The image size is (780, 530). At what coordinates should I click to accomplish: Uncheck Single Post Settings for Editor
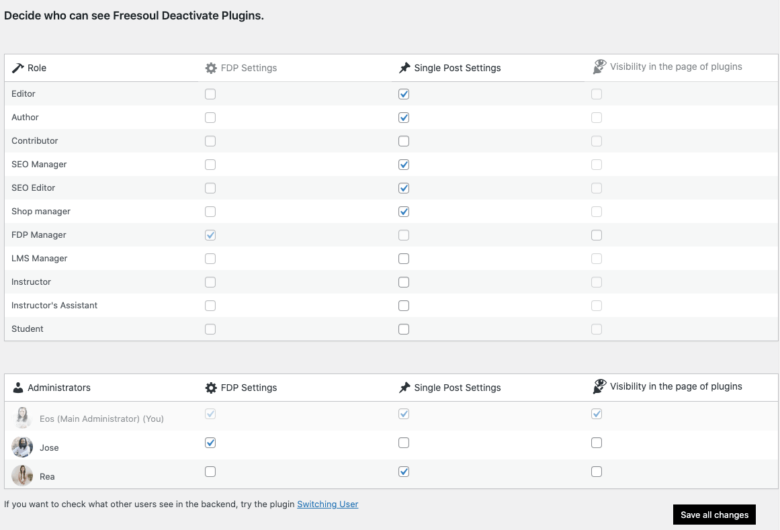[404, 94]
